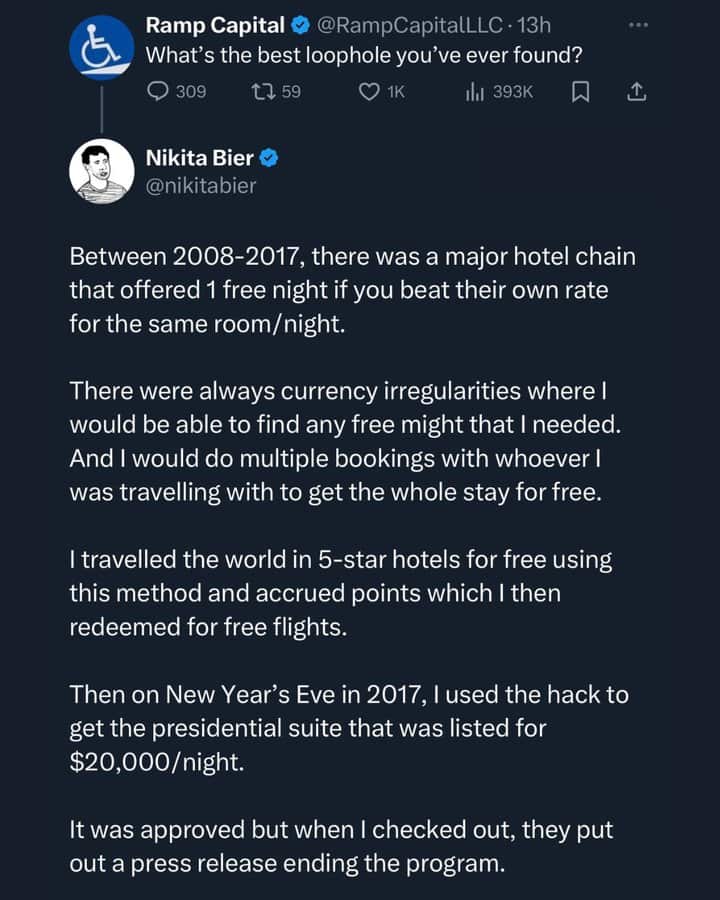Visit the @nikitabier handle
720x900 pixels.
pyautogui.click(x=200, y=185)
